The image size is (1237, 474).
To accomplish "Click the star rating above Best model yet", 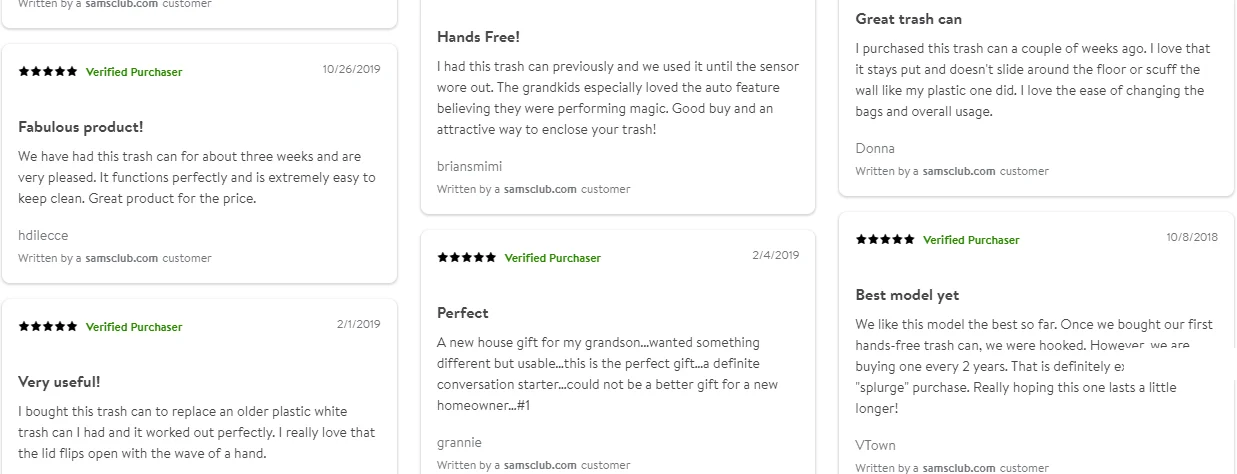I will coord(885,240).
